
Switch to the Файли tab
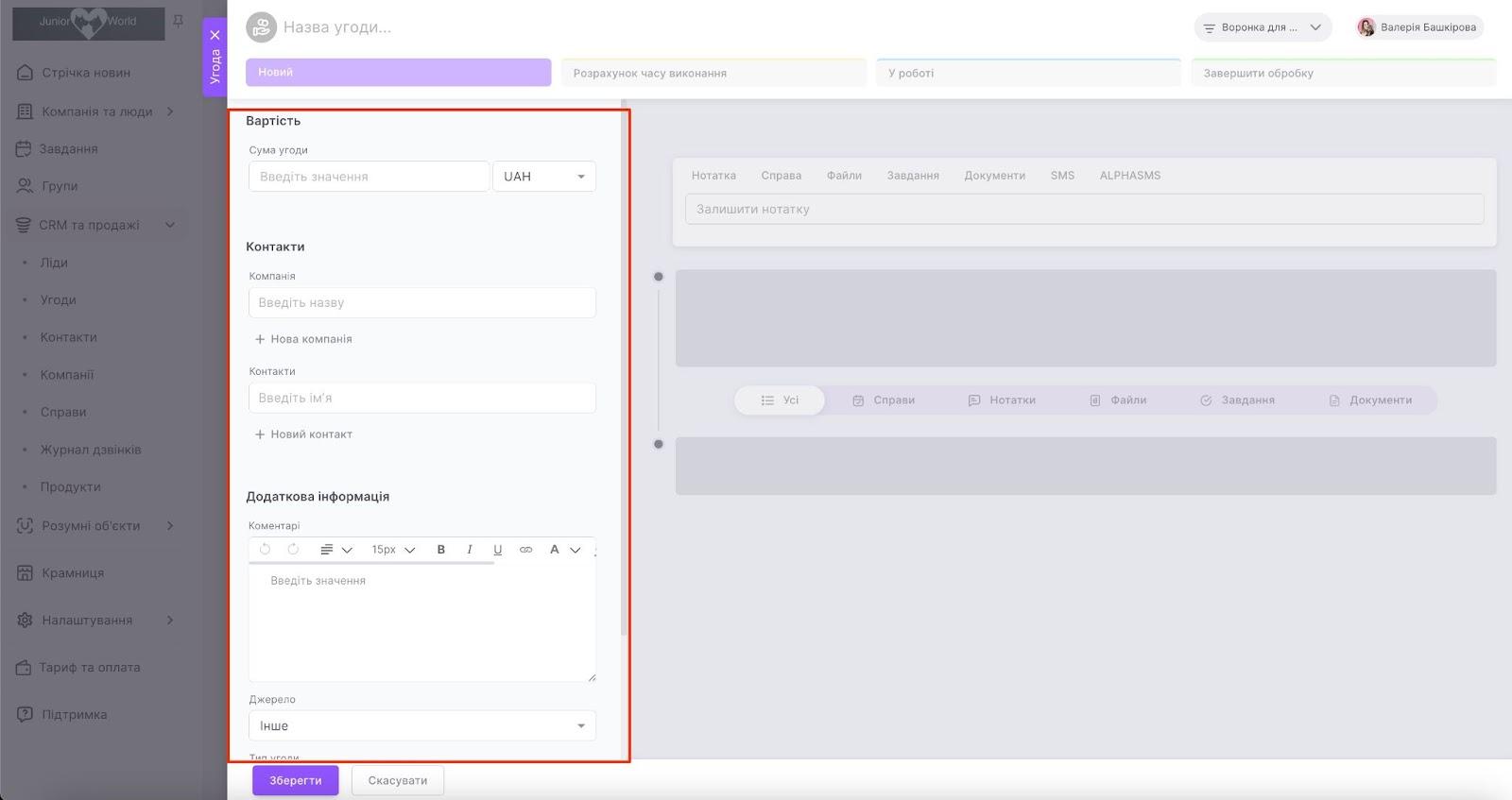tap(844, 176)
